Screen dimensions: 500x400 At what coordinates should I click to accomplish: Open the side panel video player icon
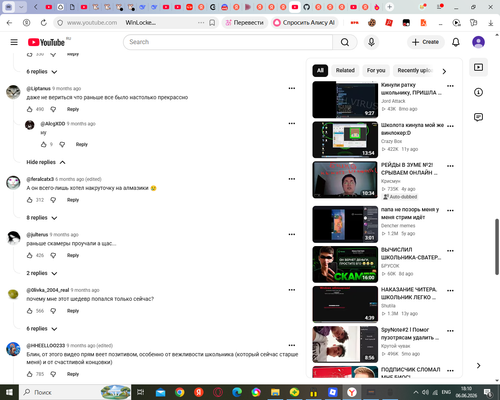click(478, 67)
